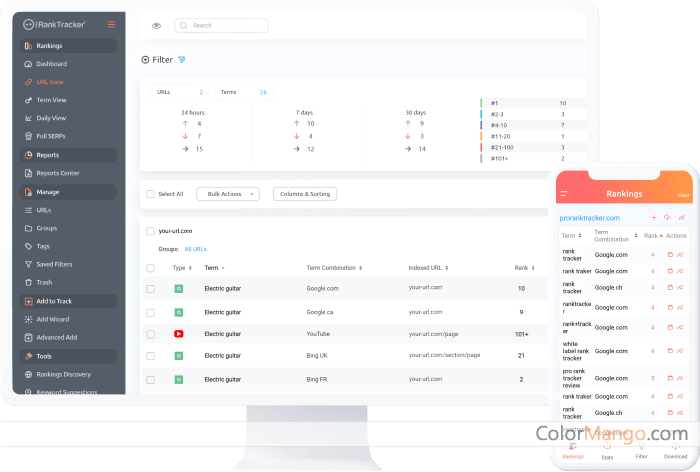Sort mobile table by Rank
700x472 pixels.
coord(653,236)
